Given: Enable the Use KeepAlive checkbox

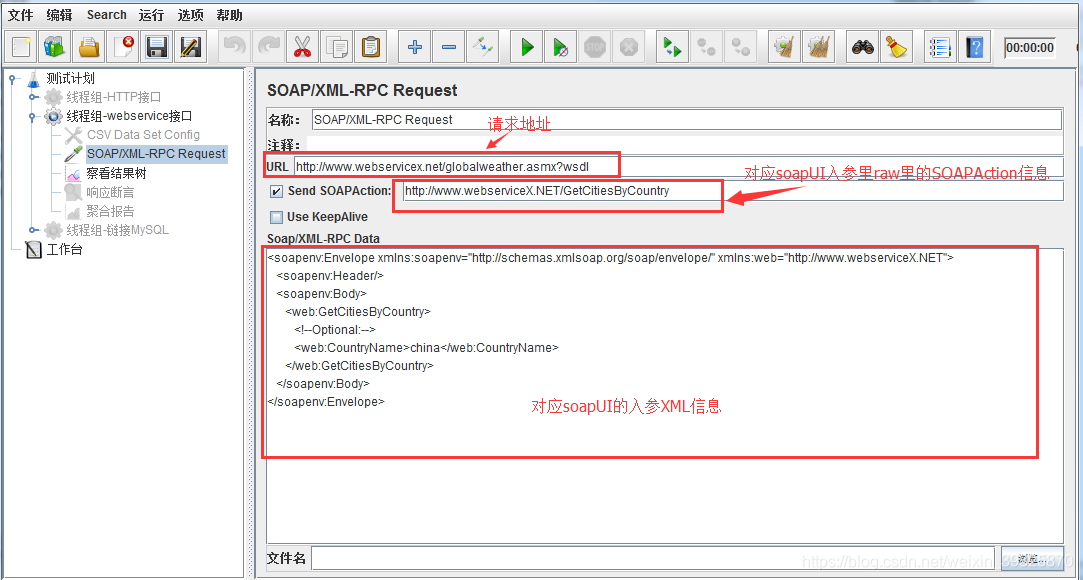Looking at the screenshot, I should pos(276,217).
